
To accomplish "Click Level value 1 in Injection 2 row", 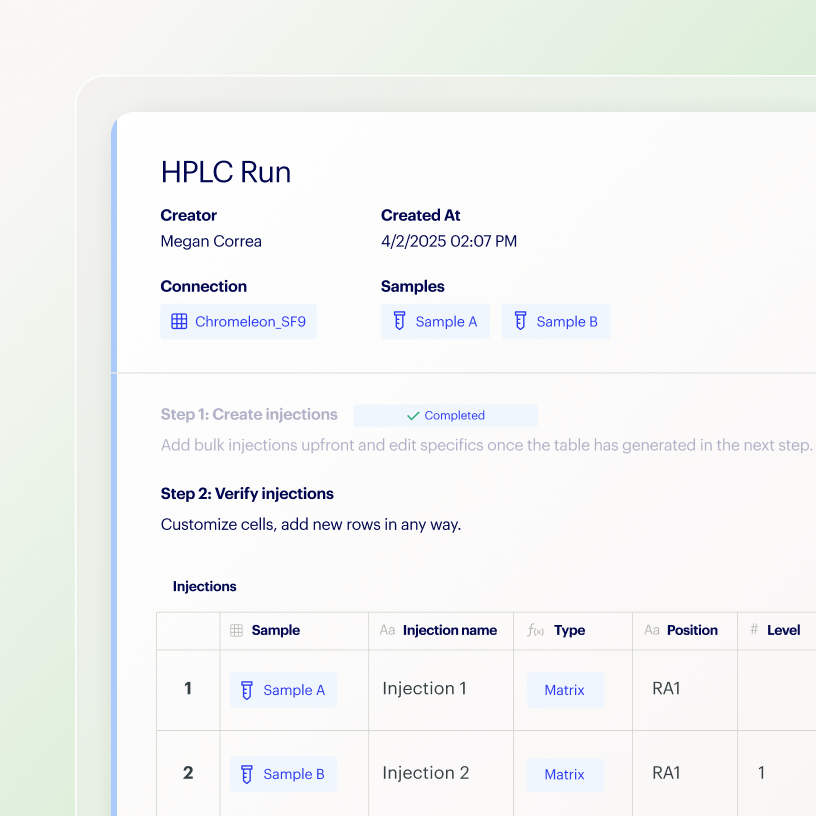I will pyautogui.click(x=761, y=773).
